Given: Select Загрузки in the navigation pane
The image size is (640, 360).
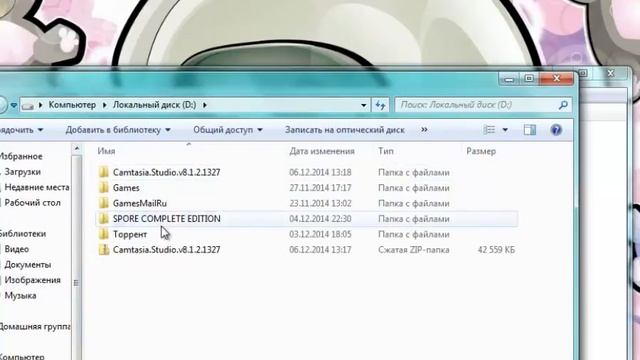Looking at the screenshot, I should coord(22,172).
